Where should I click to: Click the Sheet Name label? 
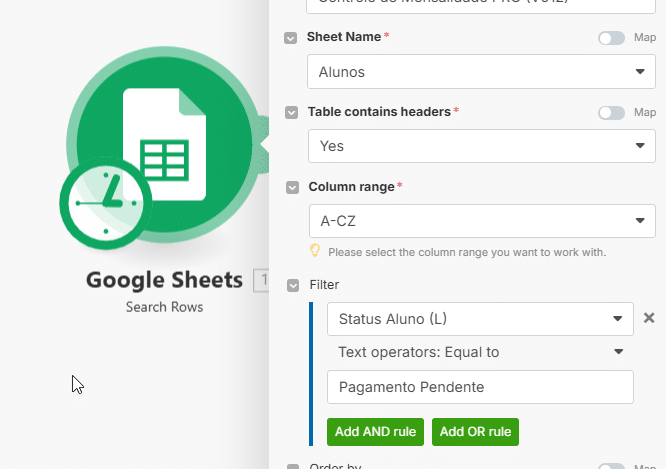point(344,37)
